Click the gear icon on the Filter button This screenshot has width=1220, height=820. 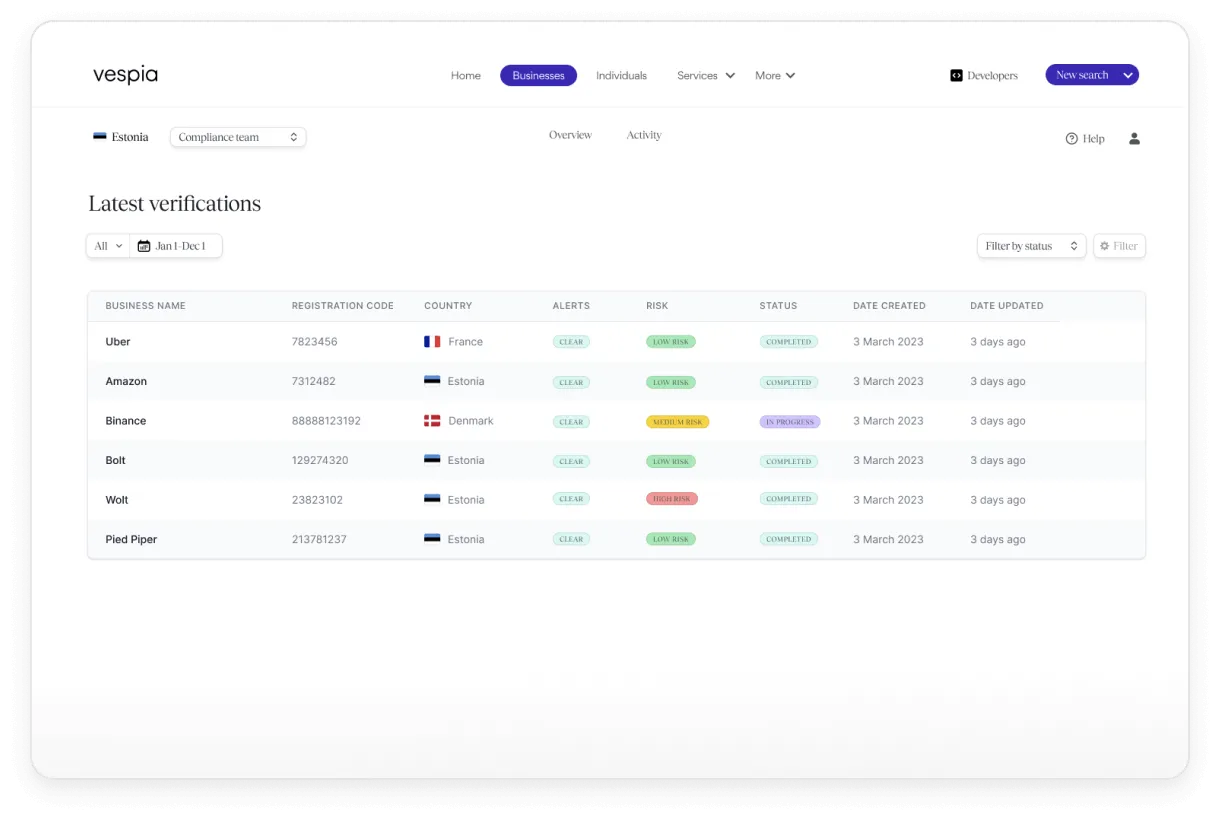1104,245
